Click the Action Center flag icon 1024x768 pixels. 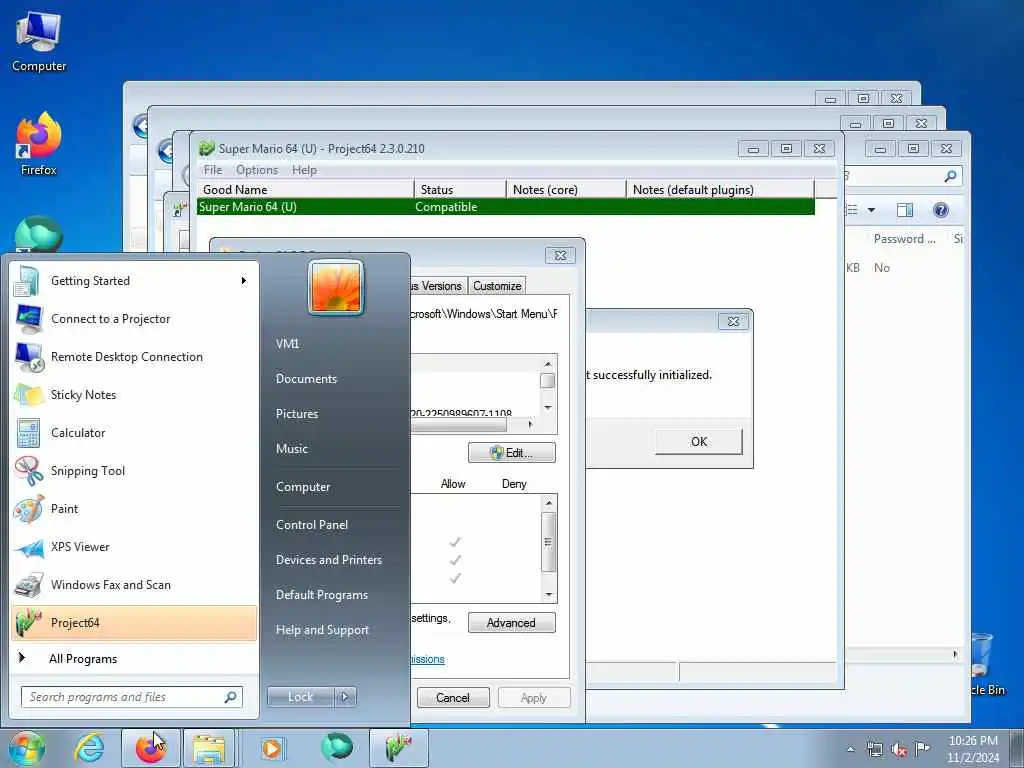922,748
